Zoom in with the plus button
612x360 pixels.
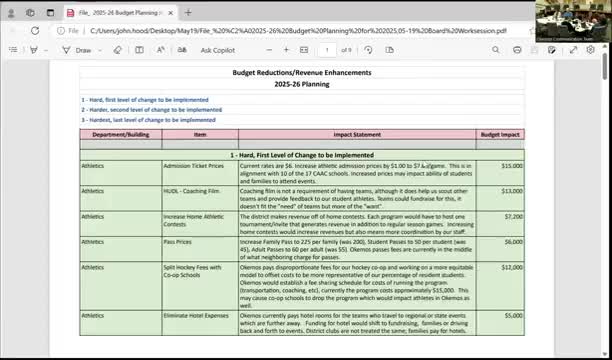[286, 50]
